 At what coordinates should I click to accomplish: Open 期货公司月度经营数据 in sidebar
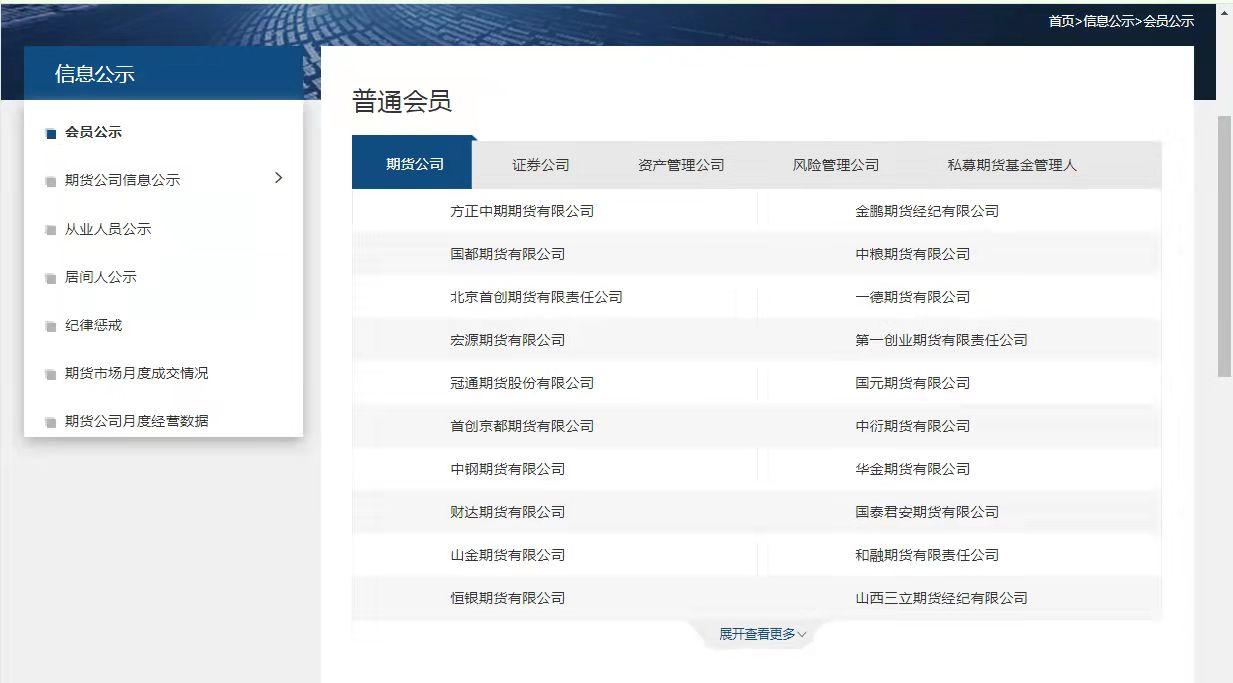coord(136,421)
